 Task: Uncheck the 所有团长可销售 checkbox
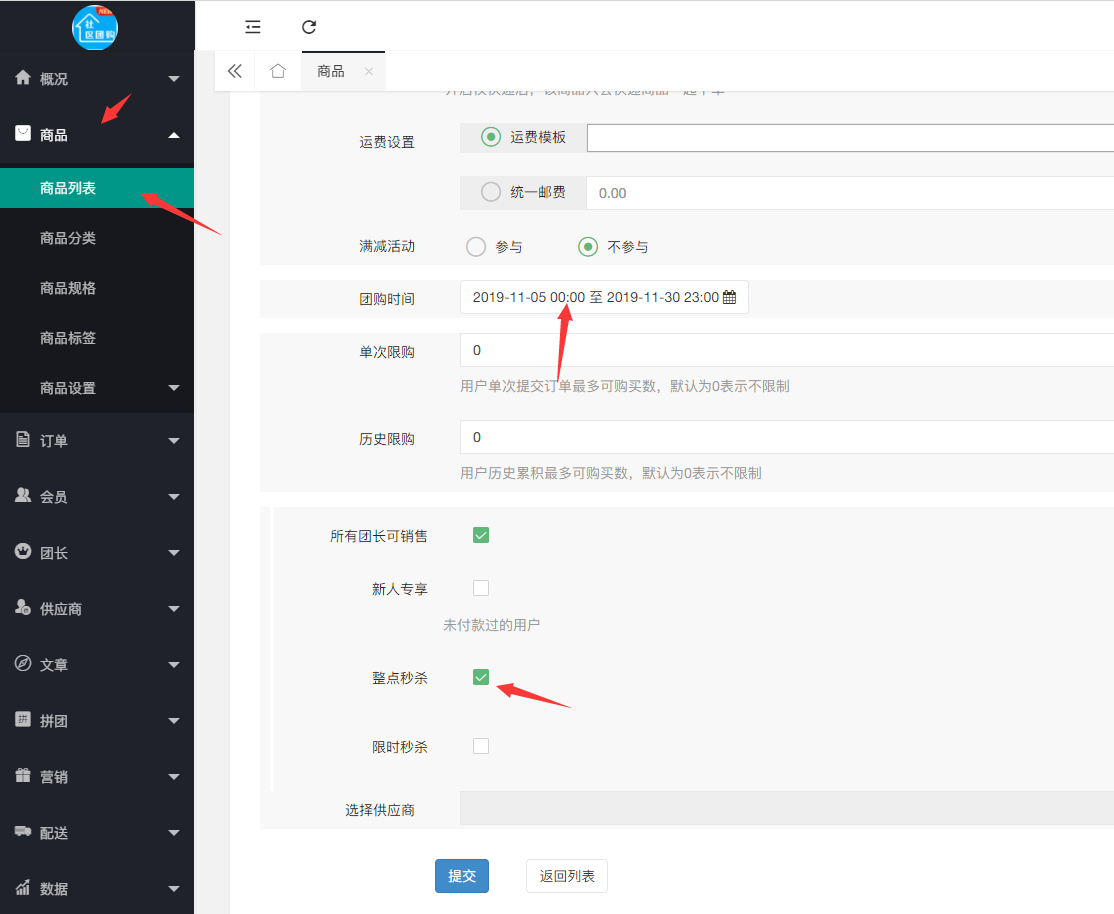point(481,535)
